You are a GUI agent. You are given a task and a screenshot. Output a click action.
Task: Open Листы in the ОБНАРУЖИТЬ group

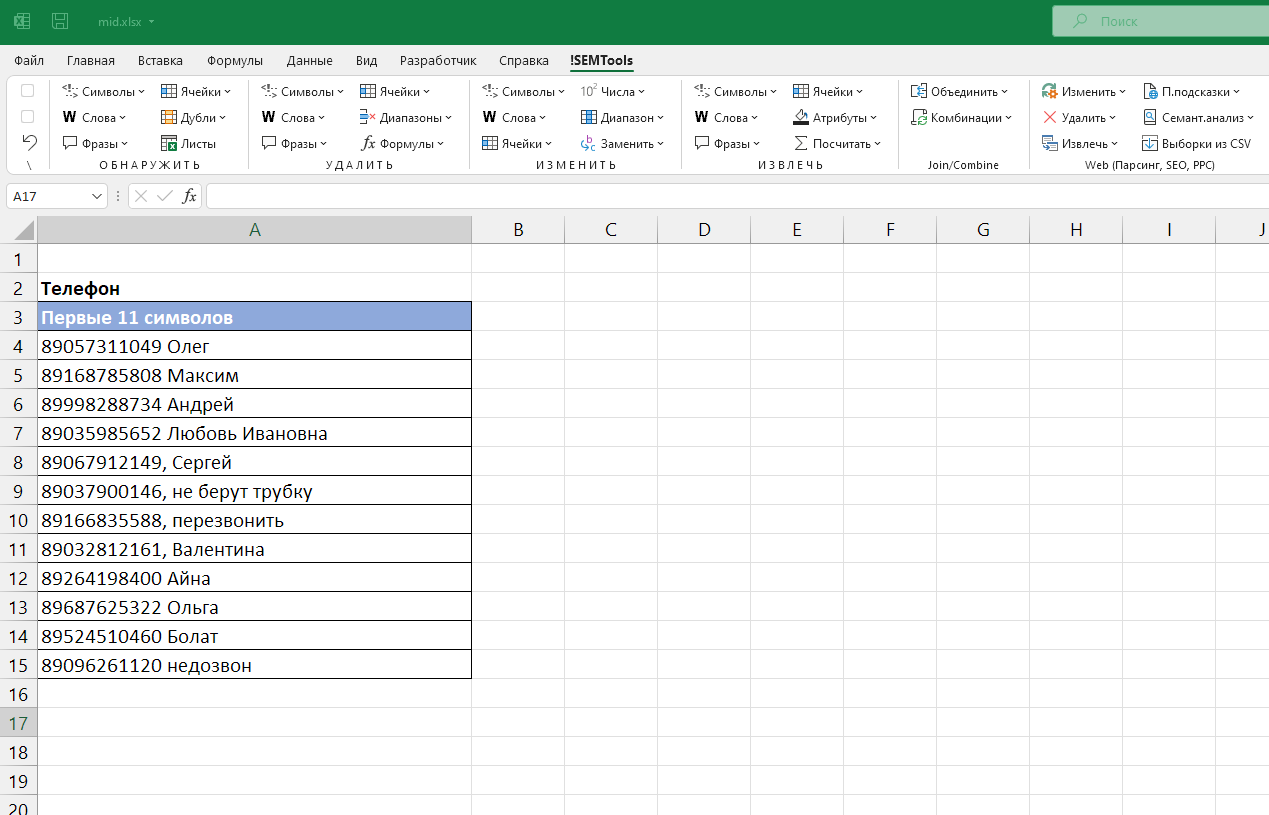coord(189,143)
